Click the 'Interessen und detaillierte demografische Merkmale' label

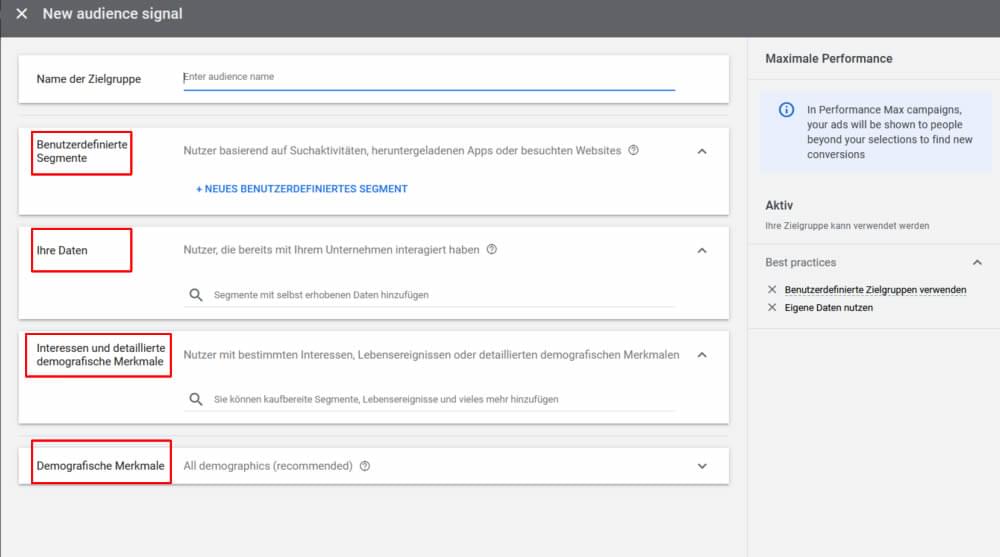click(100, 355)
